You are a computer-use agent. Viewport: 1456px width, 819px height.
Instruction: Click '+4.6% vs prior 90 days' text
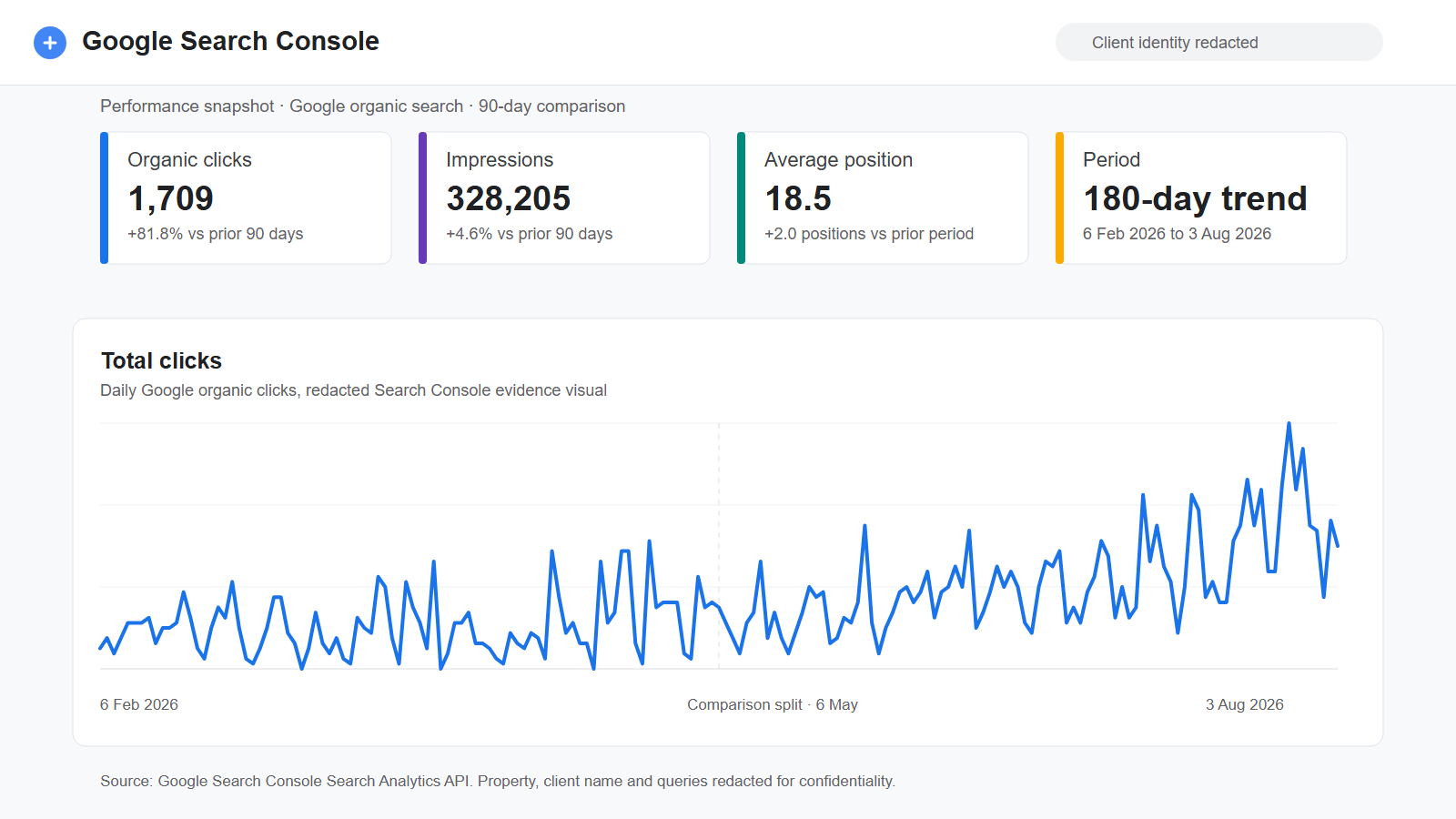529,234
